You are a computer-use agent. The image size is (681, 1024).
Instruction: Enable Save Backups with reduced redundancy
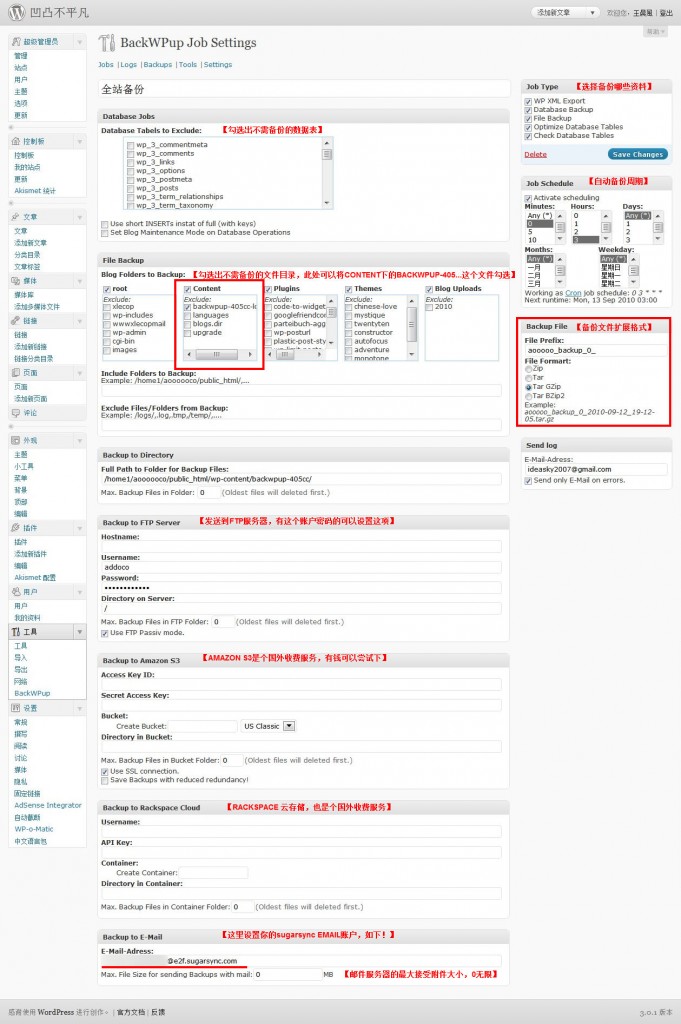[104, 780]
